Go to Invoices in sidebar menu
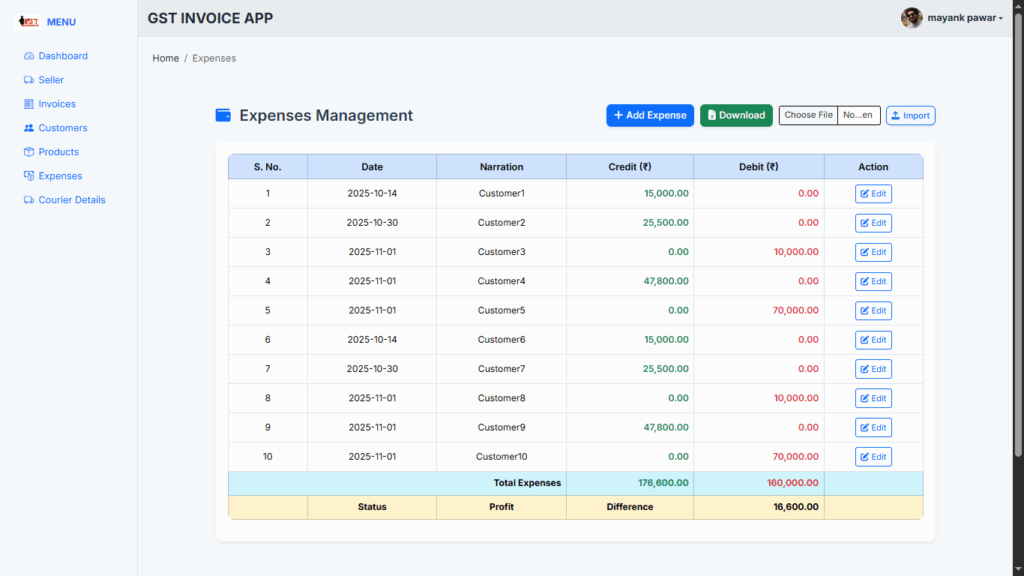1024x576 pixels. (x=57, y=104)
